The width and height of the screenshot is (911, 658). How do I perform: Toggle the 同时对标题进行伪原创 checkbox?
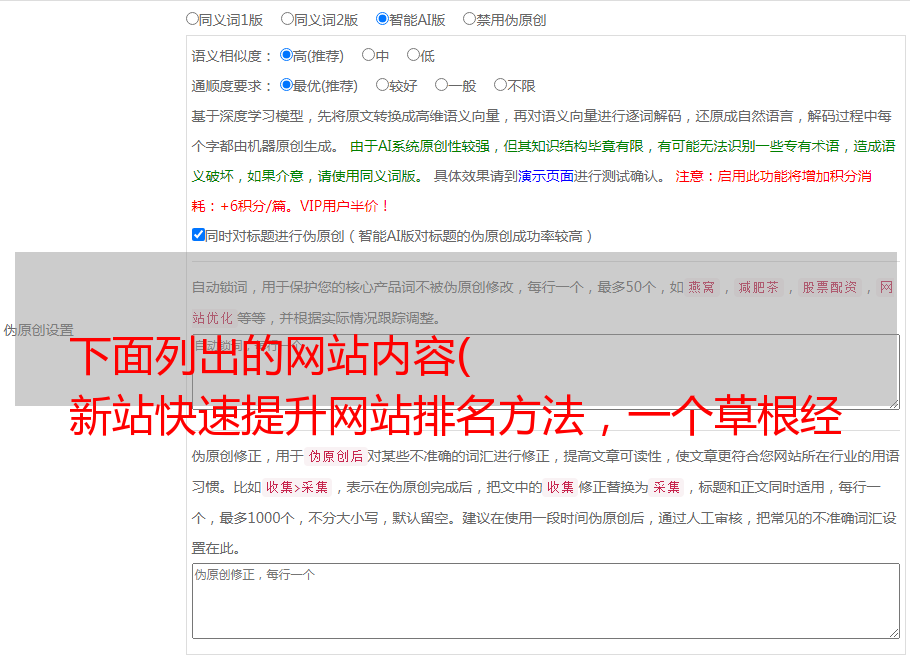[198, 235]
